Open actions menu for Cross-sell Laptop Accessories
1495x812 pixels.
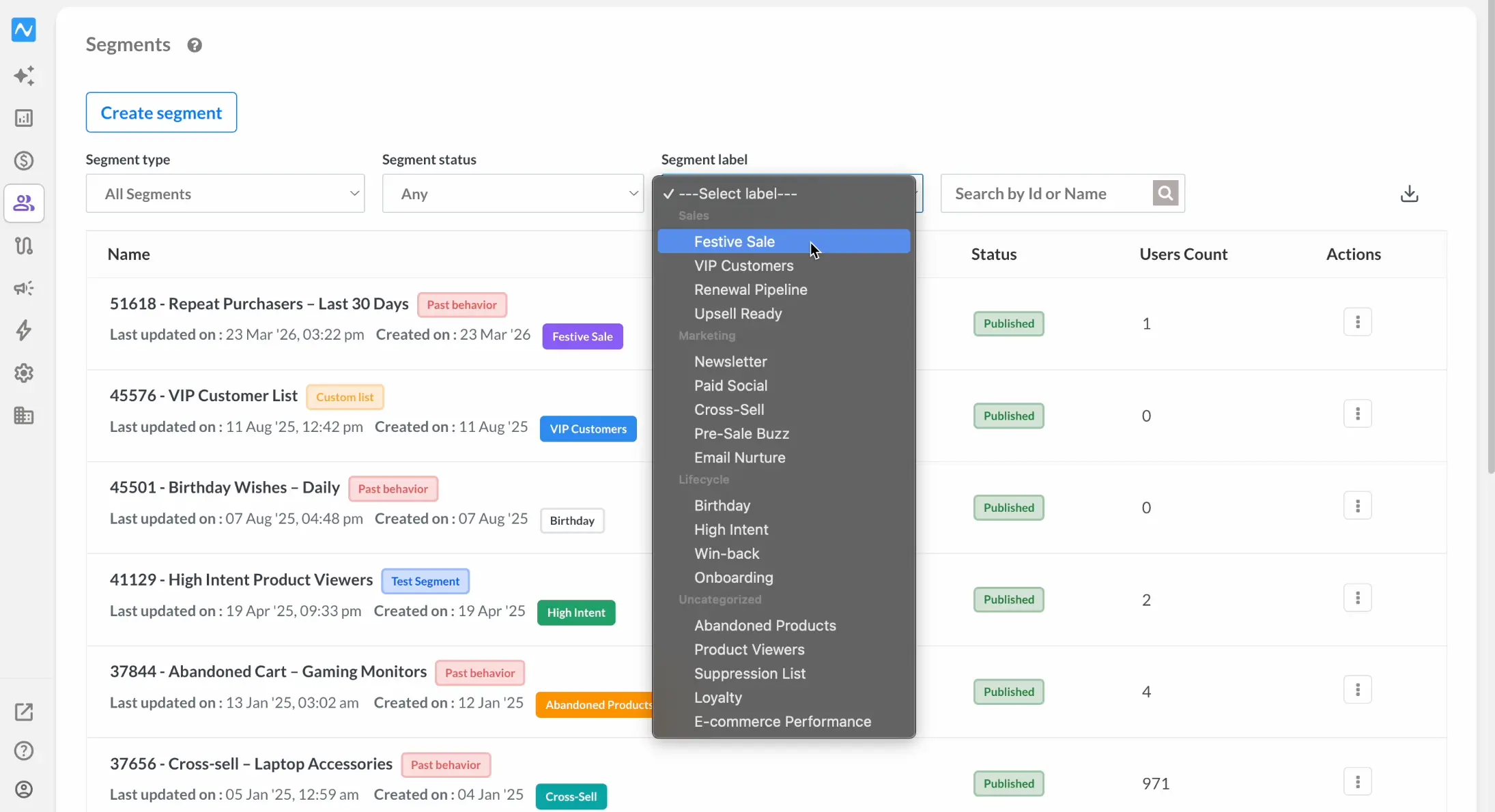[1357, 782]
